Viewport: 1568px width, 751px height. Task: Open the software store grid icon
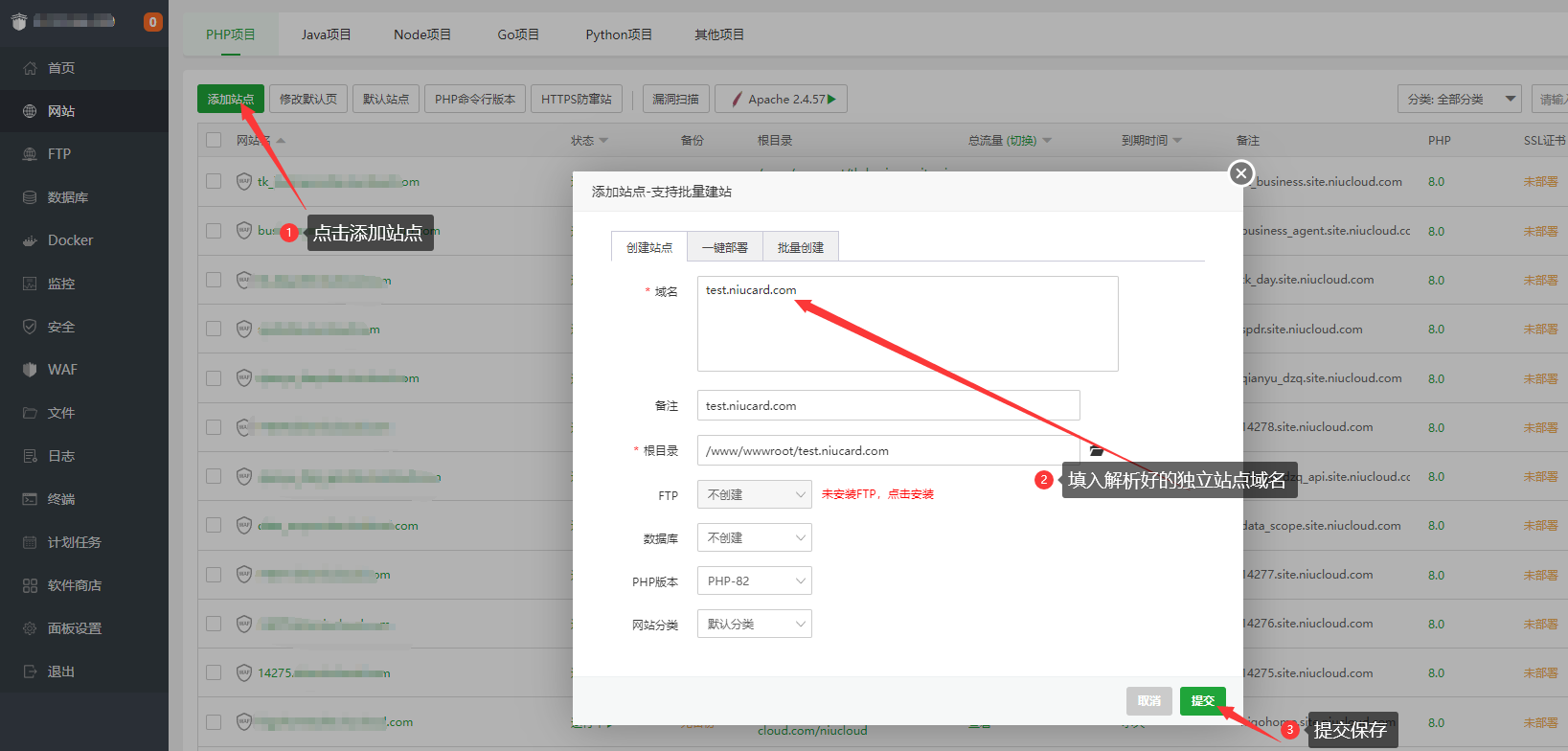click(x=30, y=585)
